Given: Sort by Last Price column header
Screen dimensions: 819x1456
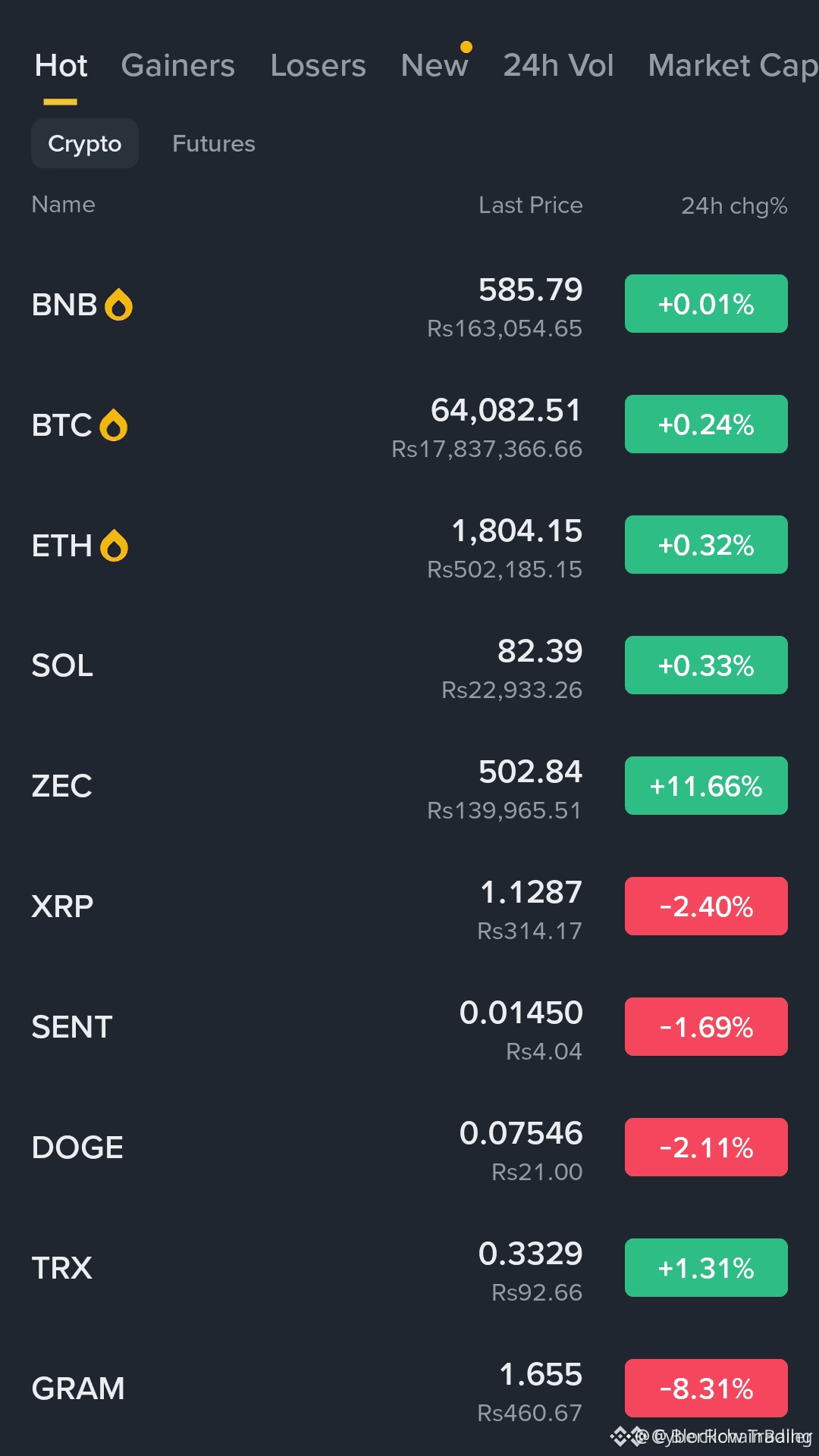Looking at the screenshot, I should 531,205.
